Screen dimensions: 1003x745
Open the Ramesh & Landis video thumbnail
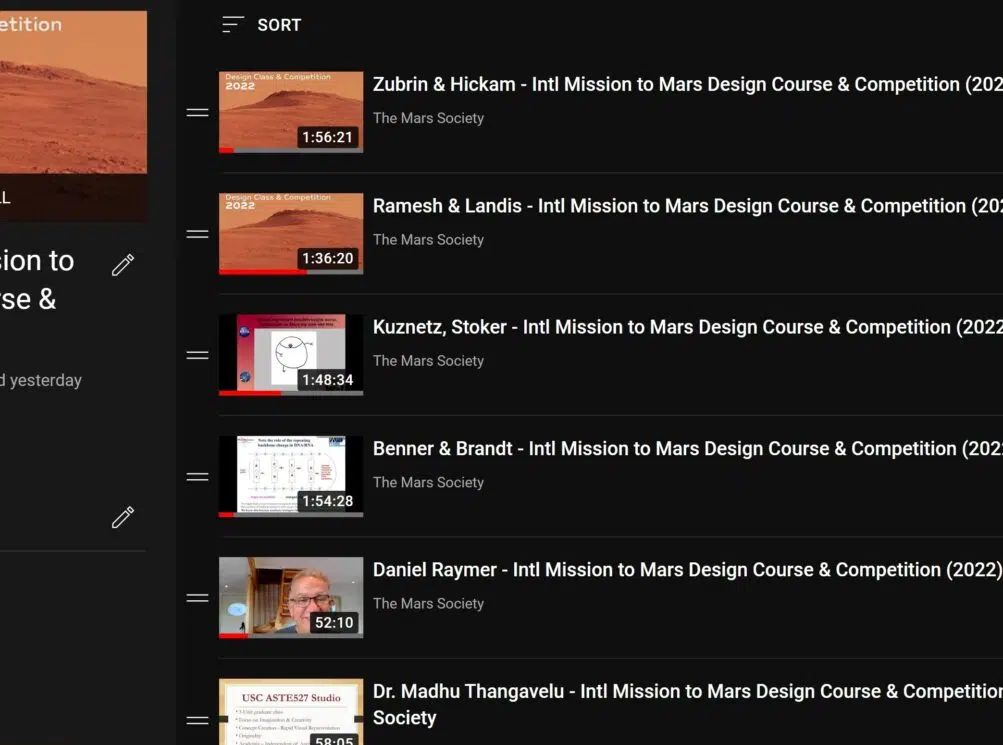pos(291,233)
